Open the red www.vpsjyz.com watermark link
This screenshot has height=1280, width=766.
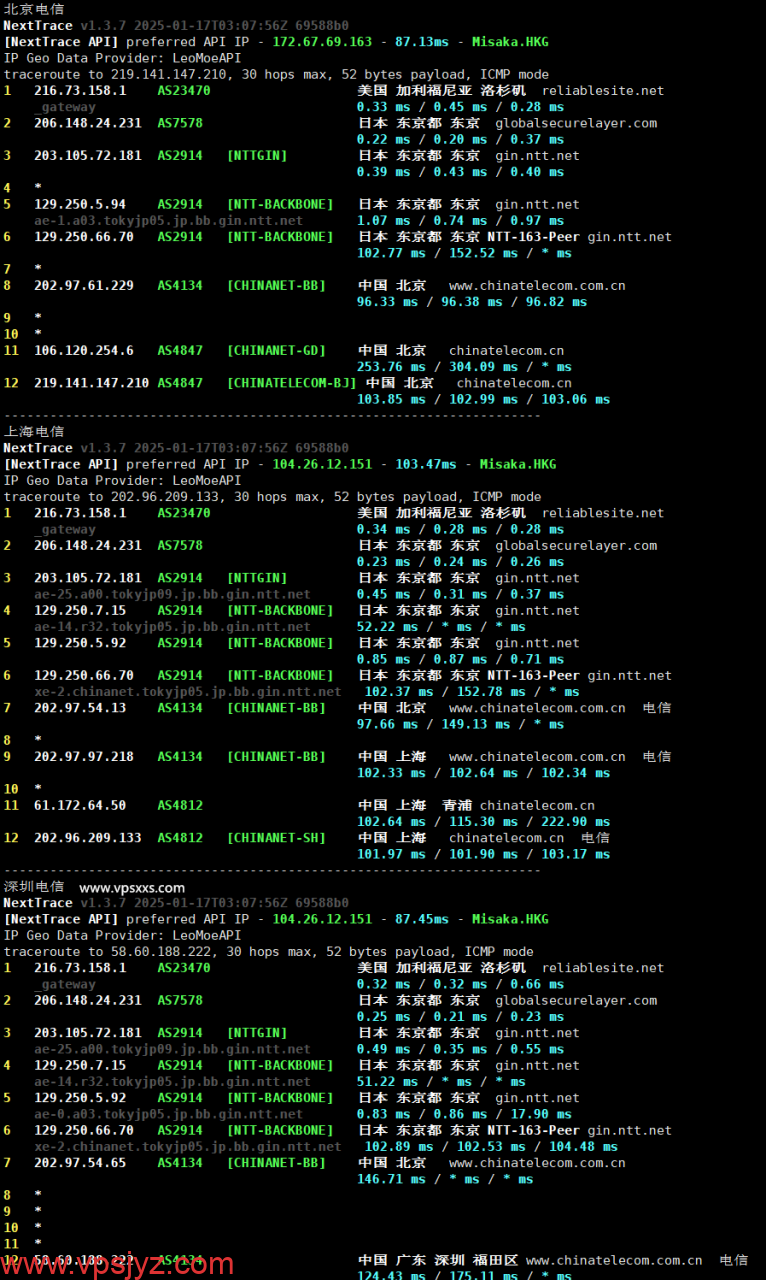pyautogui.click(x=117, y=1264)
